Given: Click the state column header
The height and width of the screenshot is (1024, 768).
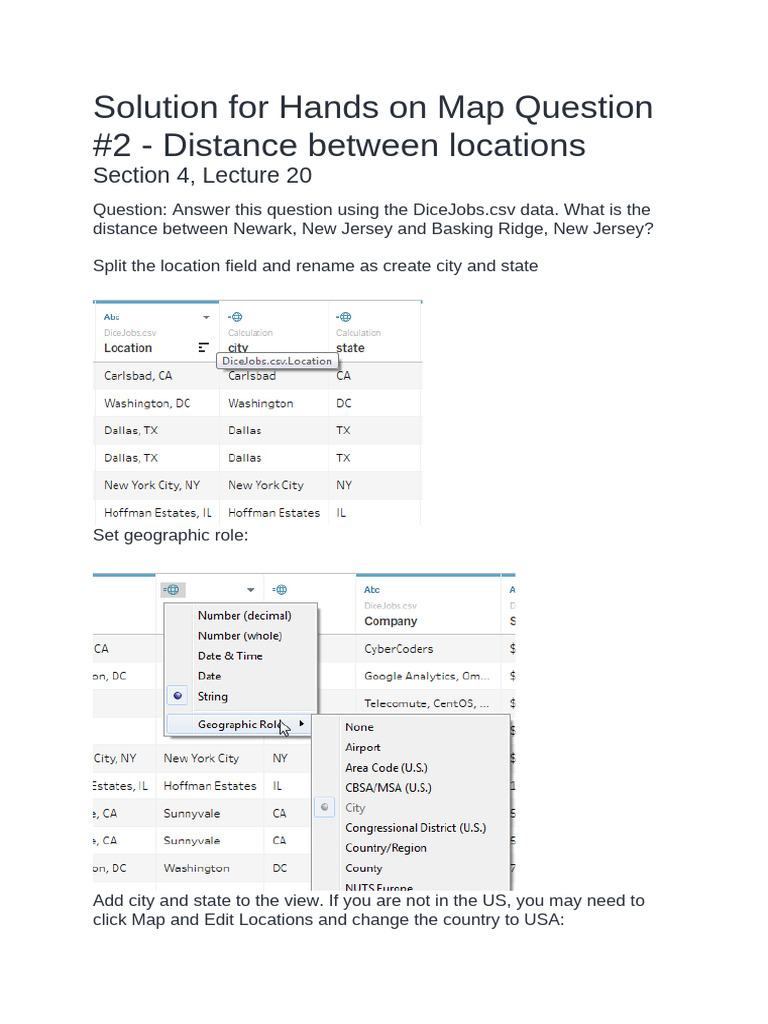Looking at the screenshot, I should (x=350, y=347).
